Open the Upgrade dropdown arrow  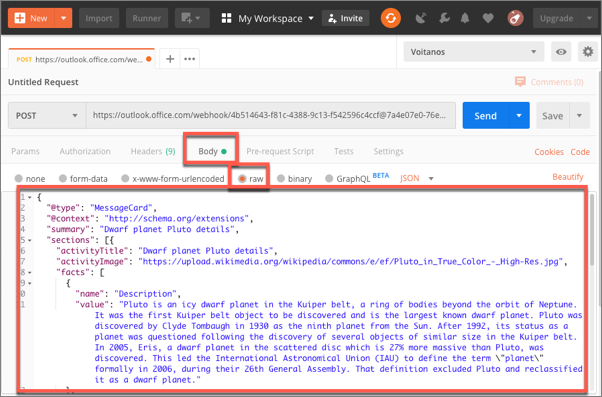(589, 18)
